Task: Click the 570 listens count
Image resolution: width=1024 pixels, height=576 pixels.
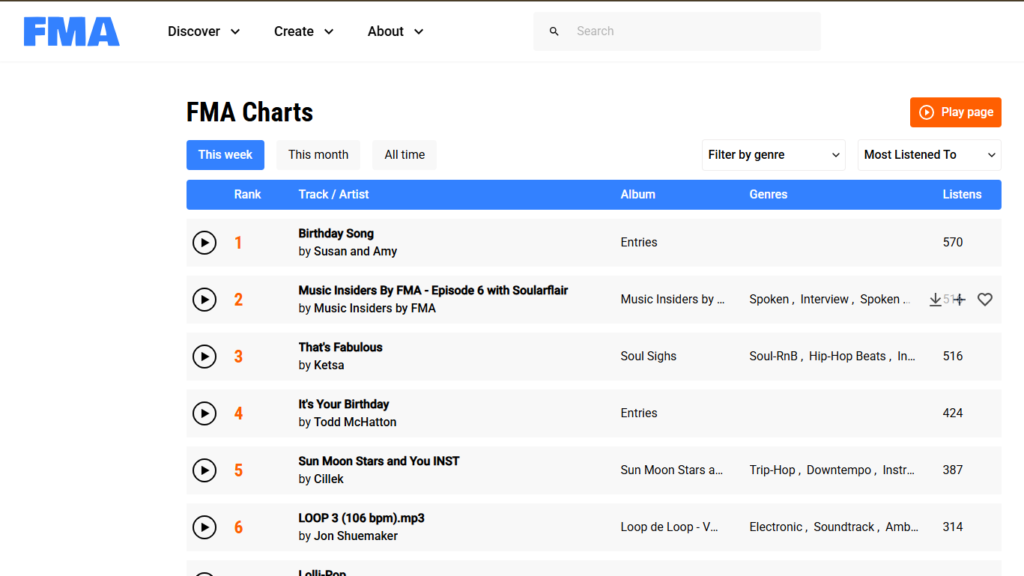Action: point(952,242)
